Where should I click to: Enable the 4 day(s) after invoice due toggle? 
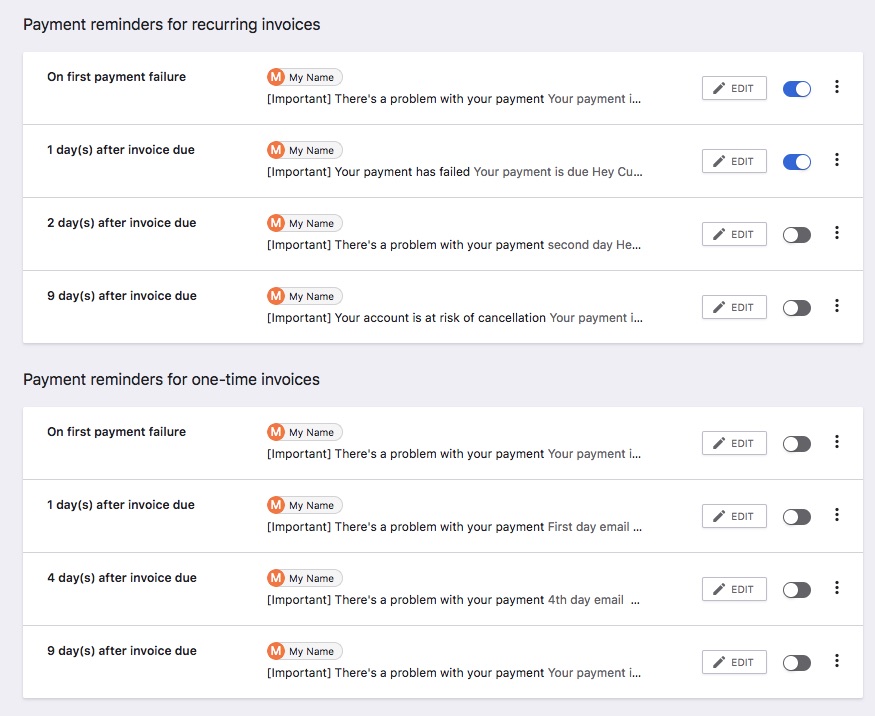tap(796, 590)
